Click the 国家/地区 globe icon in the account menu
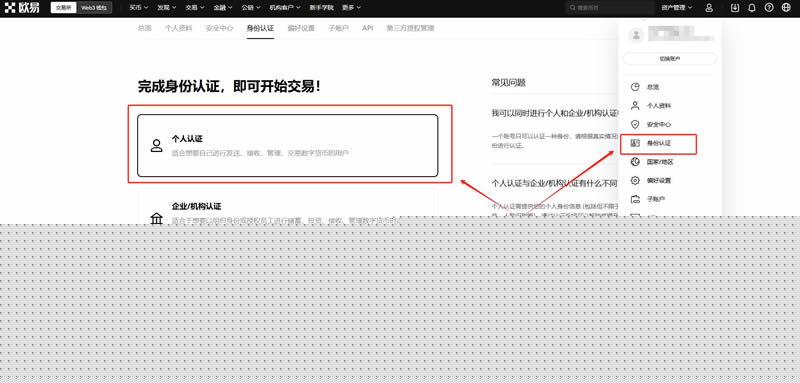The width and height of the screenshot is (800, 383). pyautogui.click(x=635, y=162)
